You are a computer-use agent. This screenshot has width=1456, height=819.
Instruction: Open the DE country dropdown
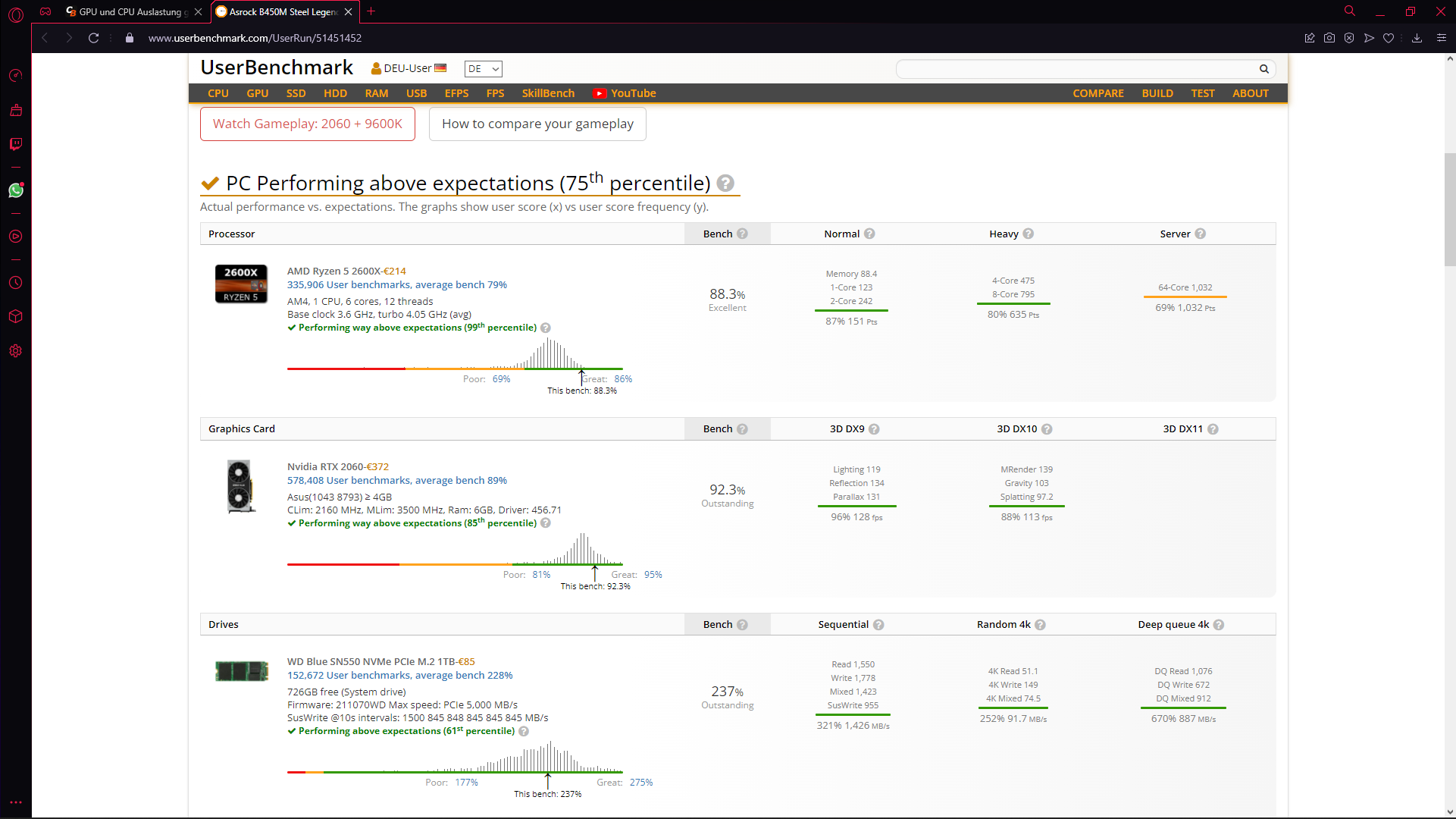pyautogui.click(x=483, y=69)
